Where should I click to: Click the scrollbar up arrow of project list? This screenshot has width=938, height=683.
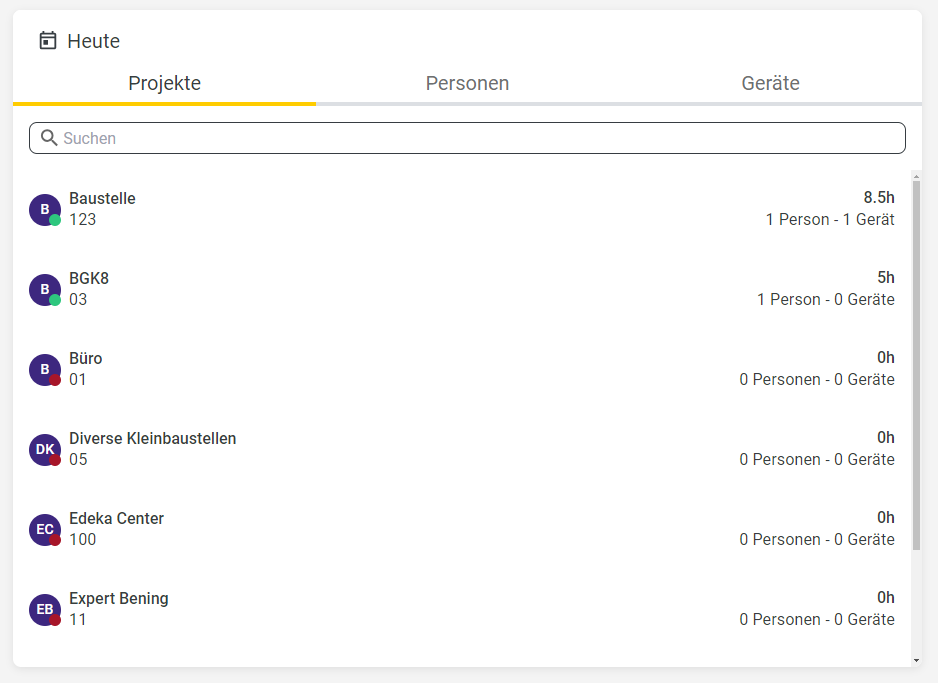(x=916, y=176)
